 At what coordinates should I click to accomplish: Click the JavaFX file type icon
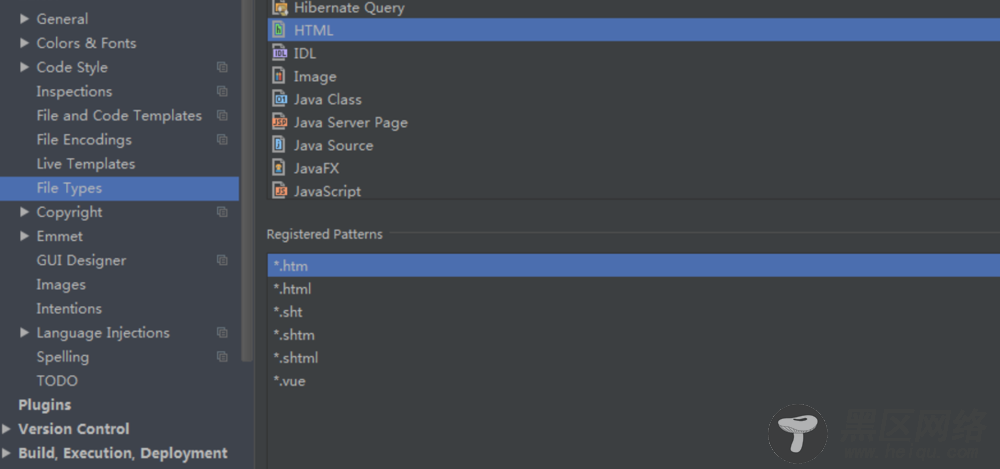[280, 169]
